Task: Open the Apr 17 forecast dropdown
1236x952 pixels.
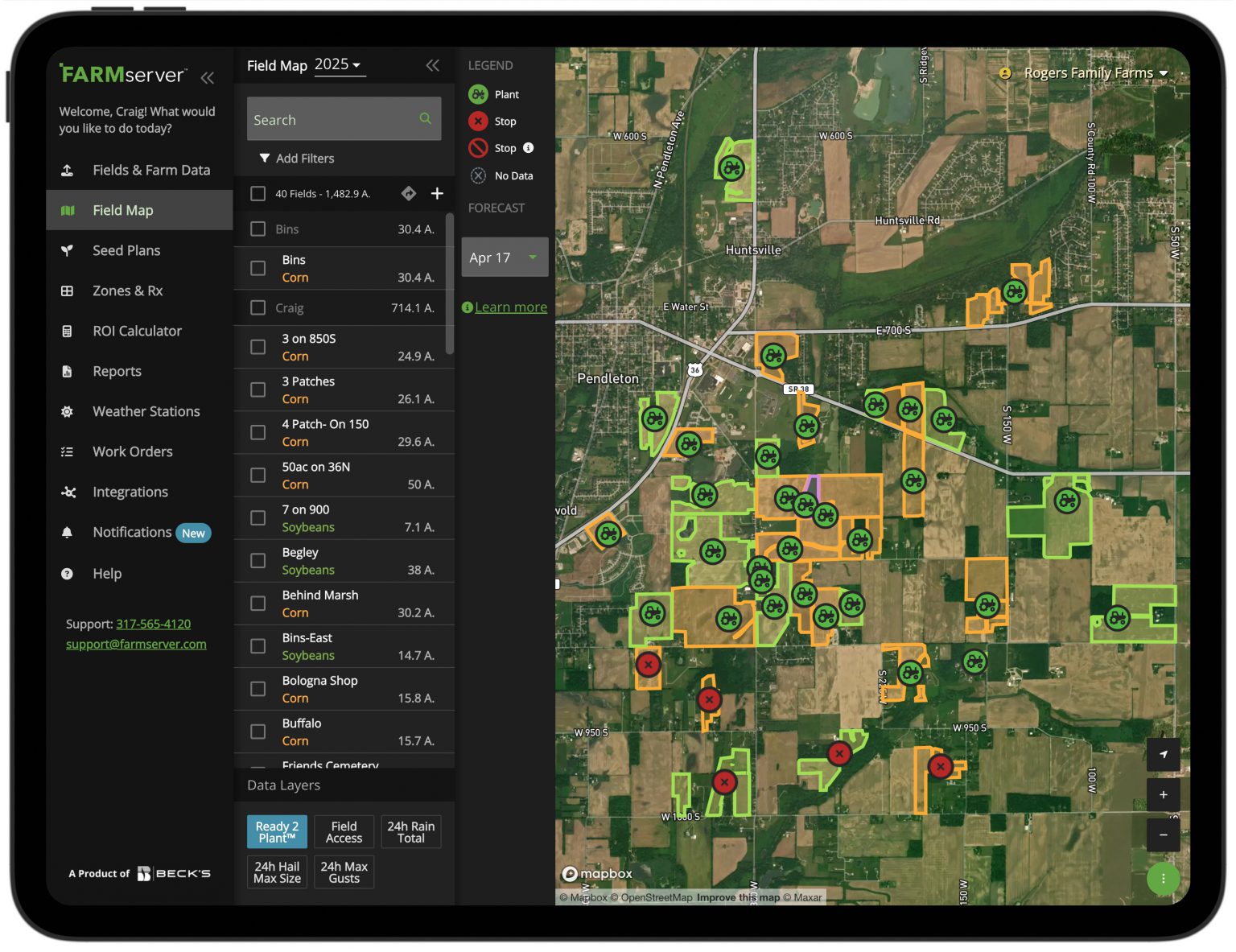Action: tap(505, 258)
